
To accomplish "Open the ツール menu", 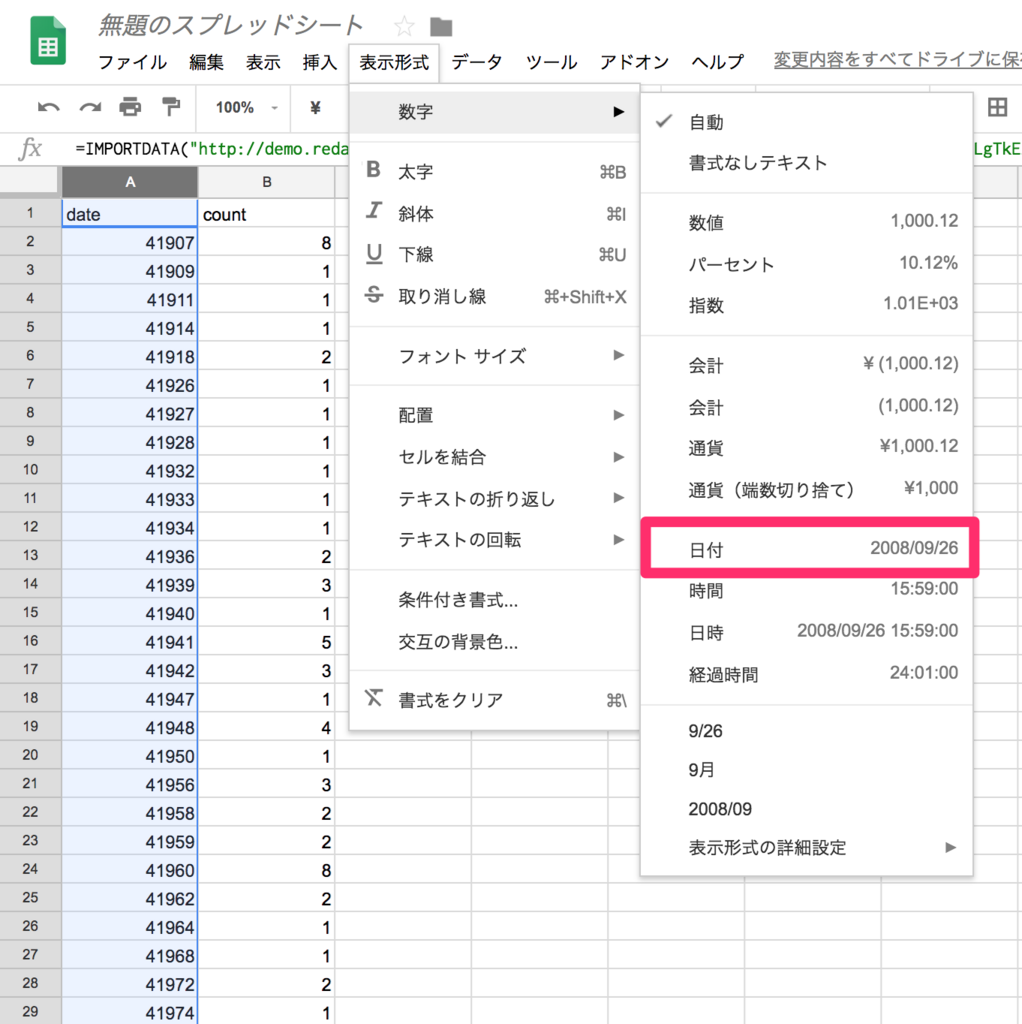I will (551, 62).
